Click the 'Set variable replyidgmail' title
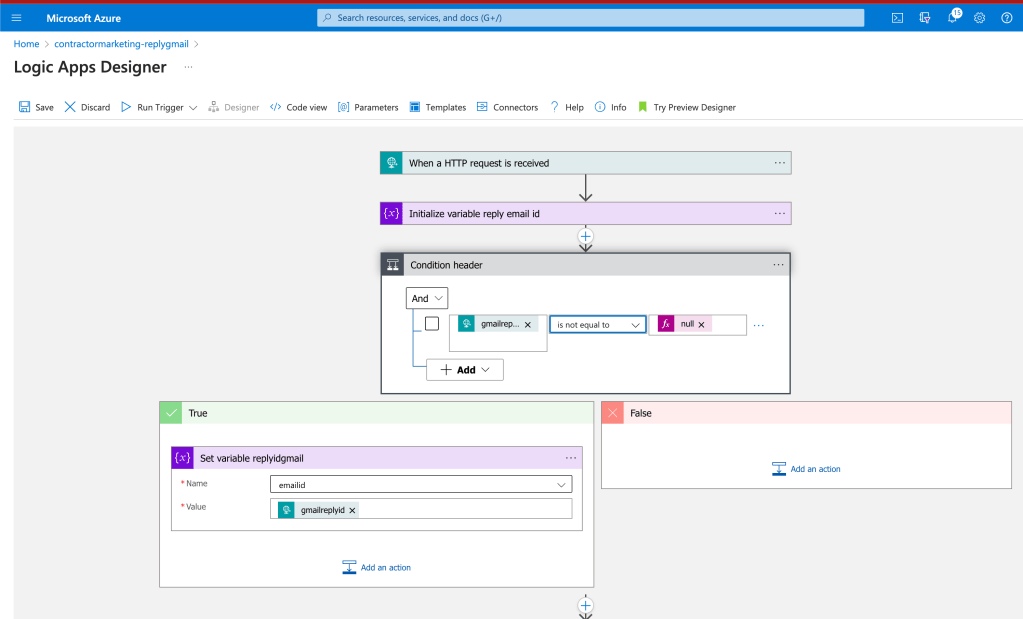This screenshot has height=619, width=1023. point(252,458)
